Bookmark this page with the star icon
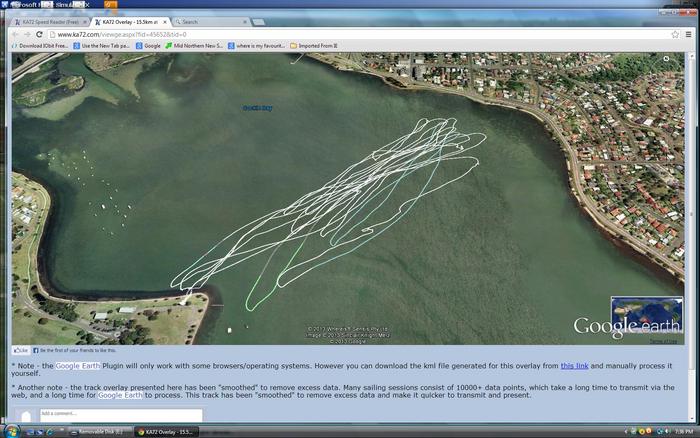Viewport: 700px width, 438px height. [x=675, y=34]
